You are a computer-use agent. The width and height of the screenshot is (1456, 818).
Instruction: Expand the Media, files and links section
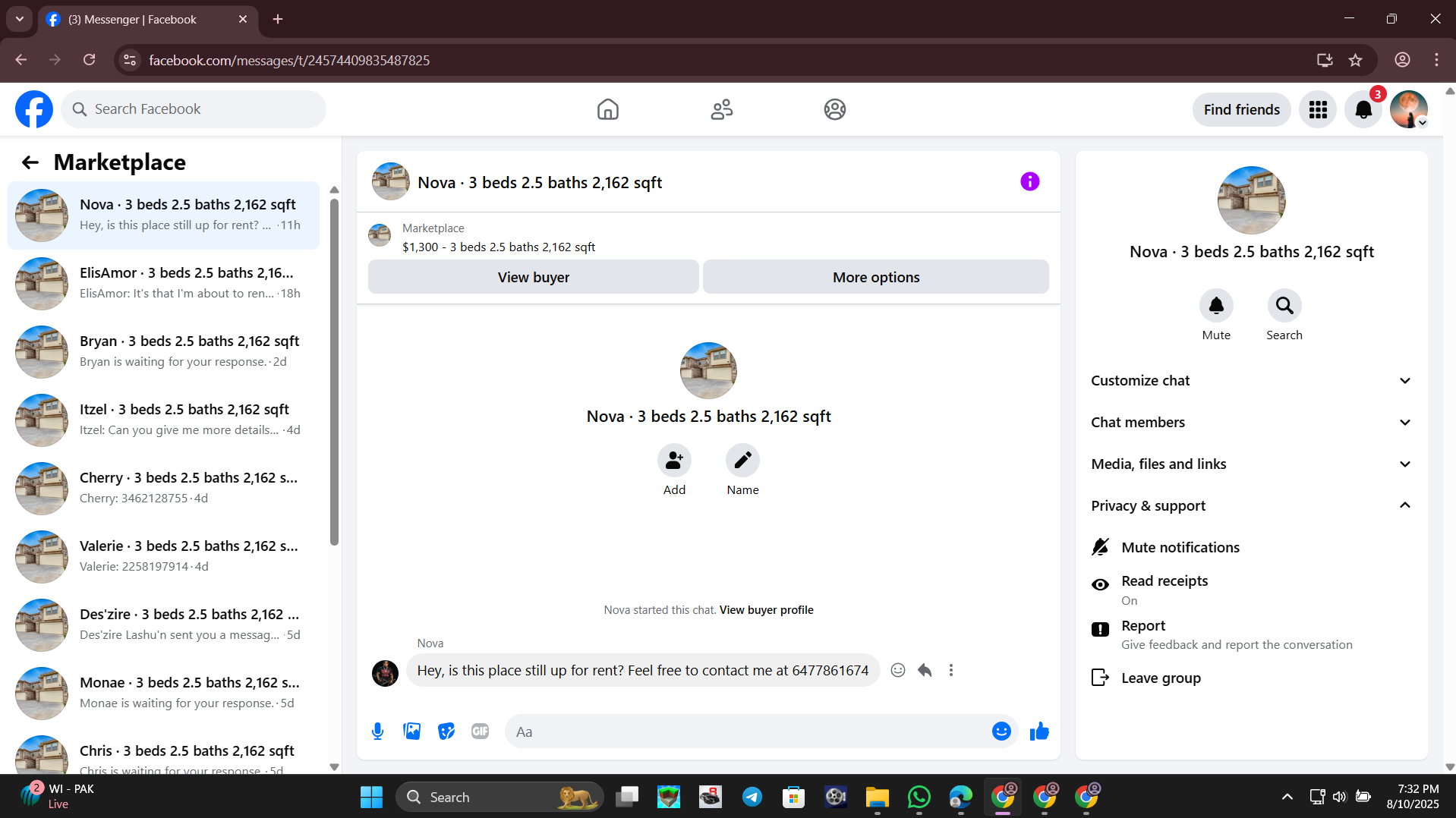tap(1251, 464)
